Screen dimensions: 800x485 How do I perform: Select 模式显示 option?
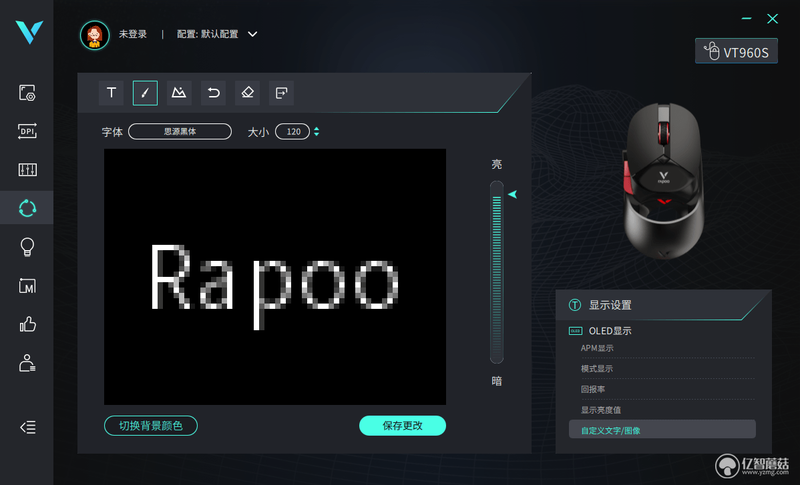597,369
